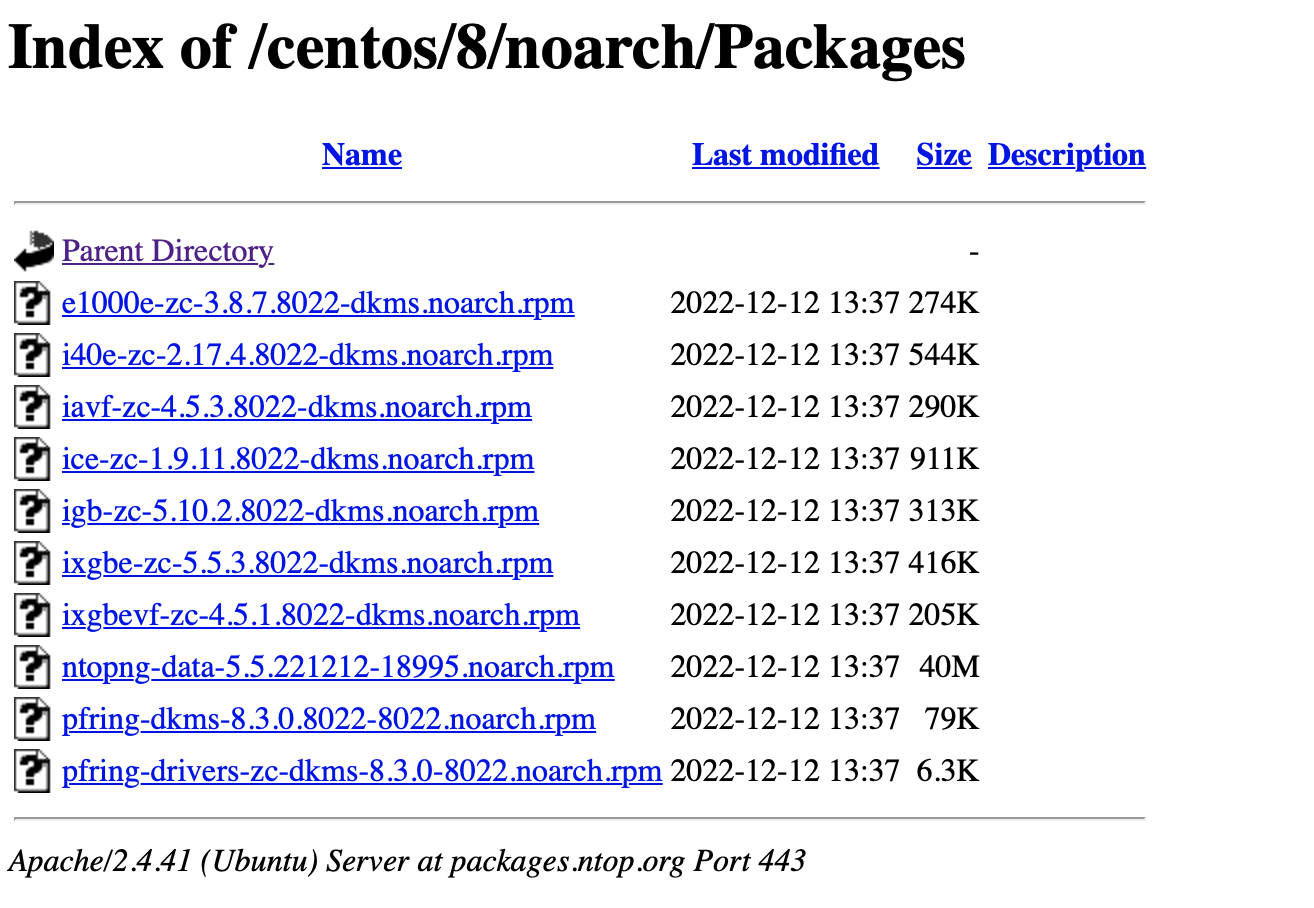Open the Parent Directory link
The width and height of the screenshot is (1314, 908).
tap(167, 251)
